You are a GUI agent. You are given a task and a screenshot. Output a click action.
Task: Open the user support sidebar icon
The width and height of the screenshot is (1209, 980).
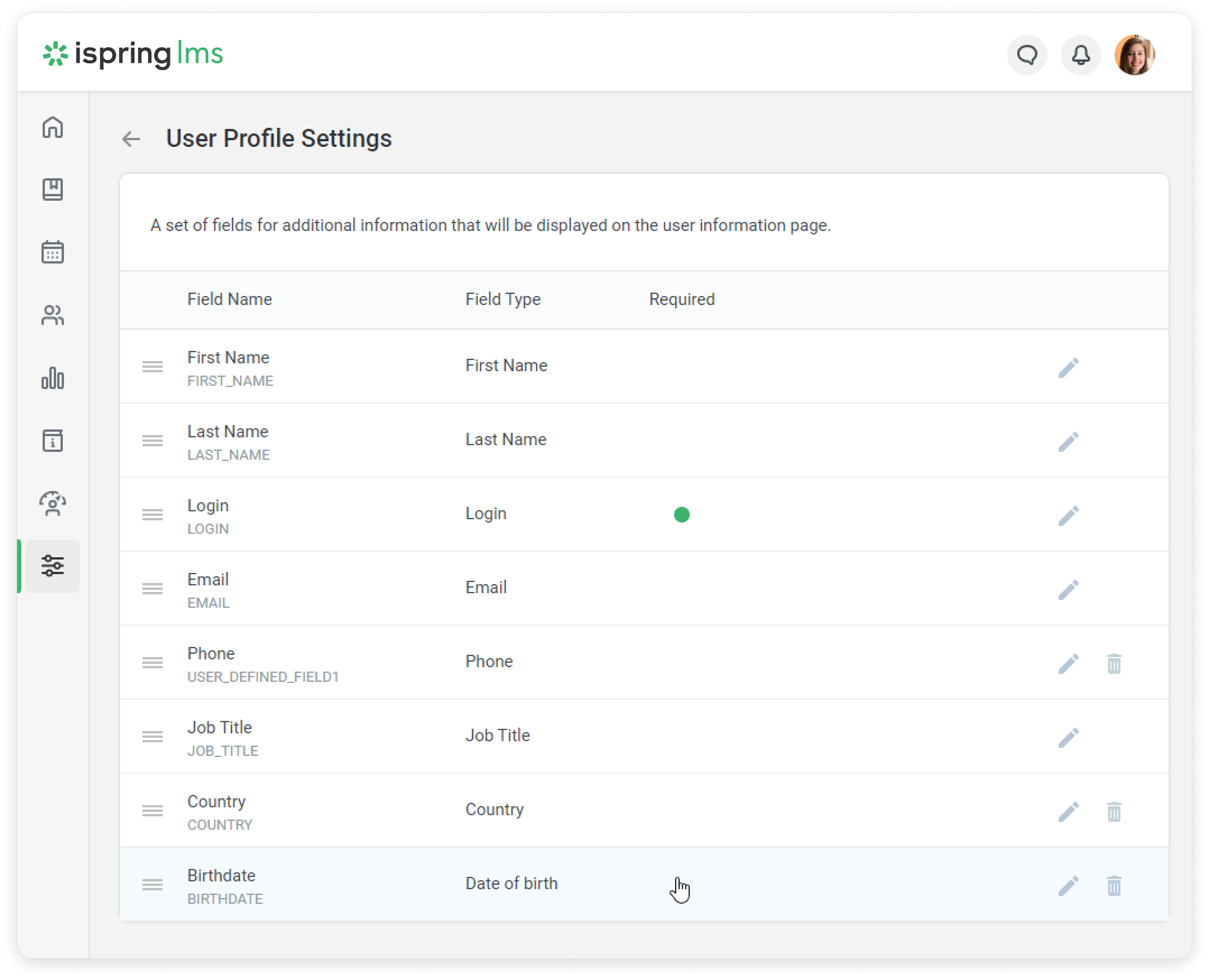coord(53,503)
